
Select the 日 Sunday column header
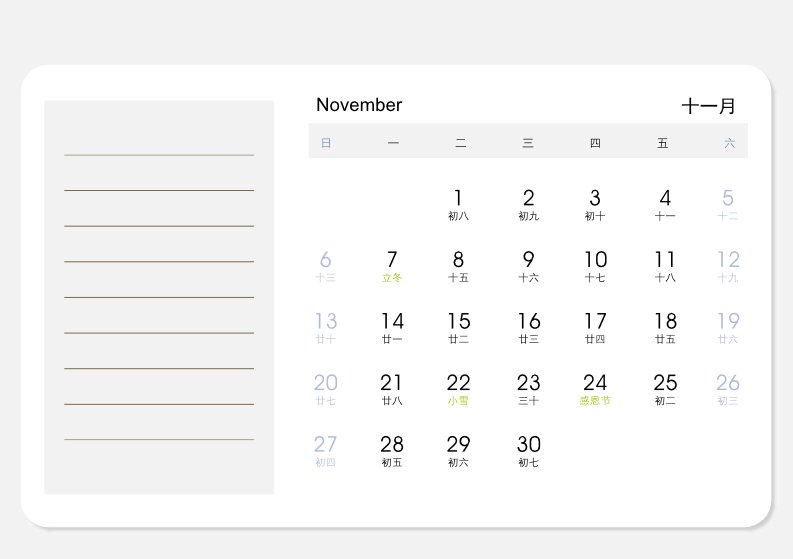click(x=326, y=143)
